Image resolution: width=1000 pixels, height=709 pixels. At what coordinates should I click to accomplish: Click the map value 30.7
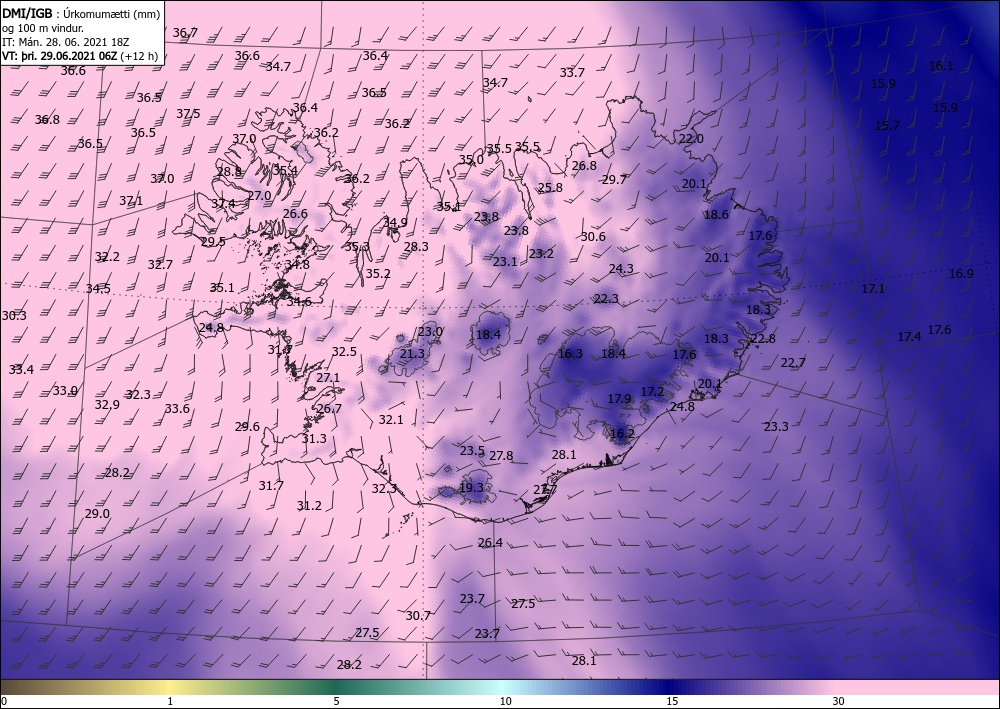click(x=418, y=615)
